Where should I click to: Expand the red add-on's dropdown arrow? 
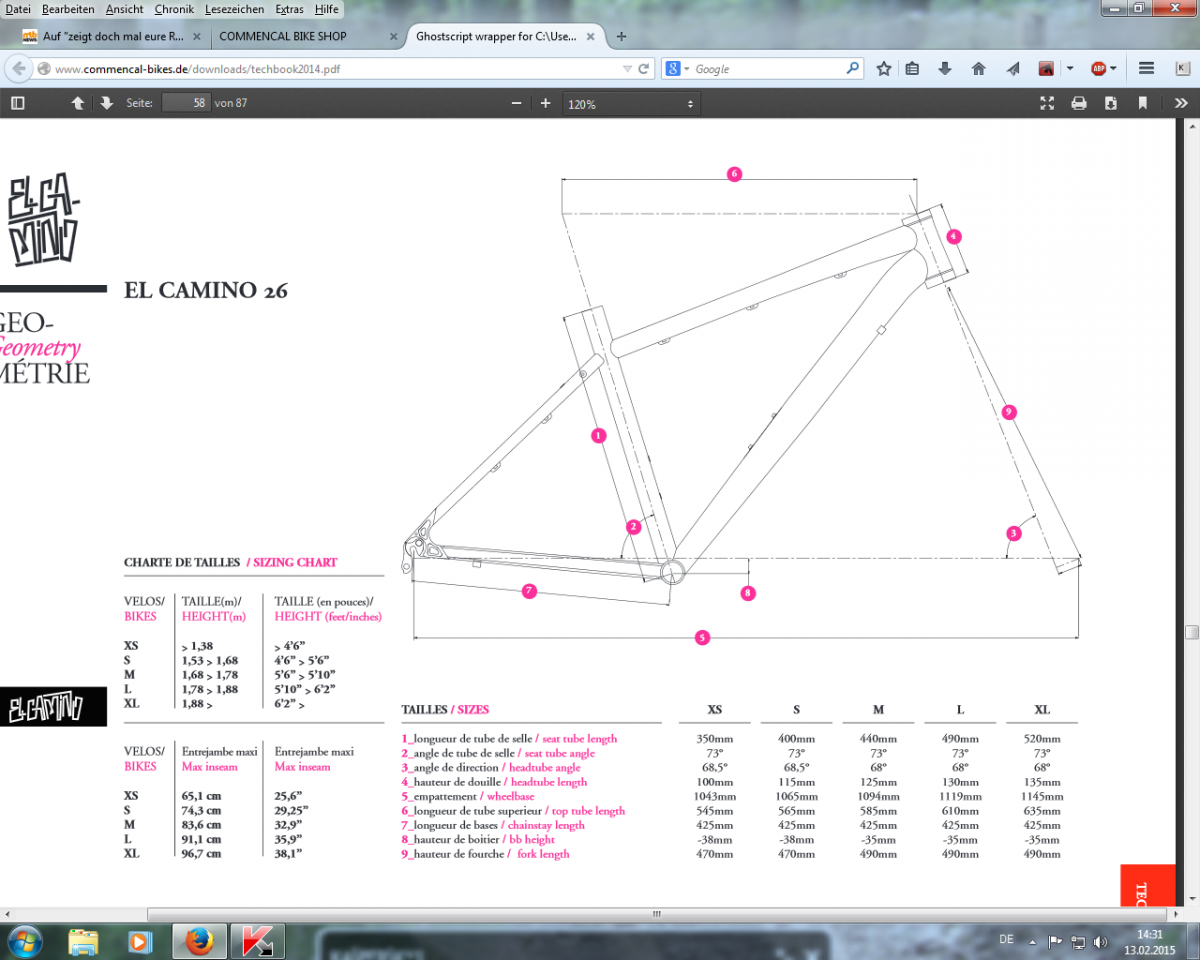pos(1069,69)
